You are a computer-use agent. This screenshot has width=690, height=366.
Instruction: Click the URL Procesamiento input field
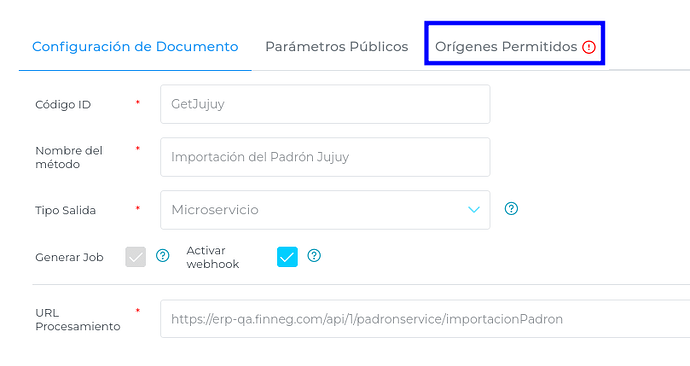(425, 319)
